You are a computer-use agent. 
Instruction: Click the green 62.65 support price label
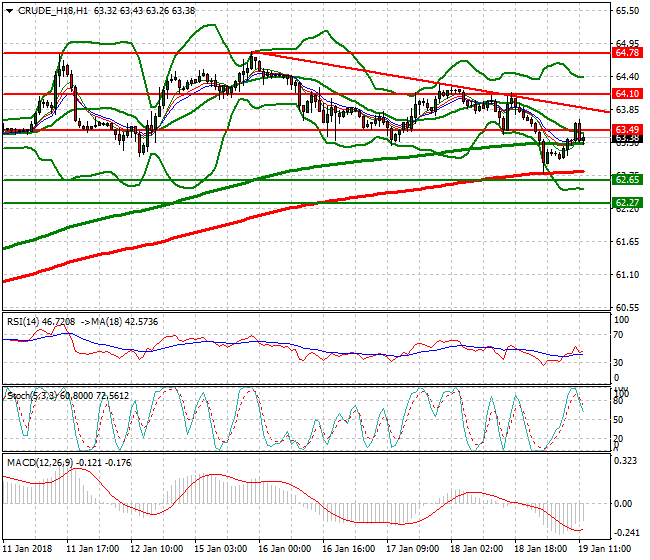tap(627, 180)
